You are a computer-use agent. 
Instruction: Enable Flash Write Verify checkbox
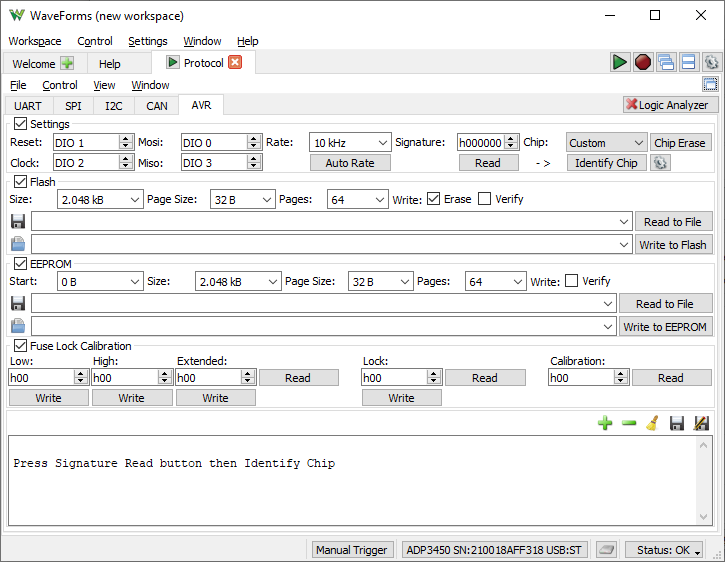(x=484, y=199)
